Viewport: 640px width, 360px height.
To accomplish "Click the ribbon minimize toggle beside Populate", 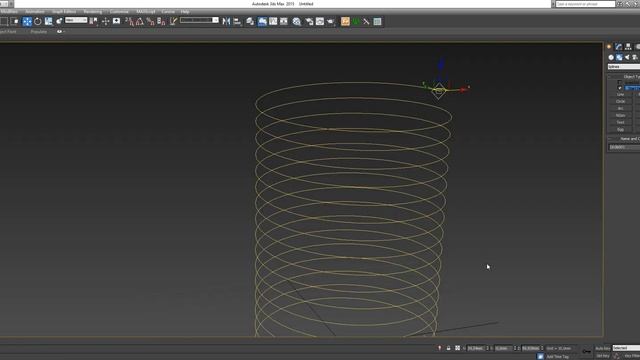I will tap(60, 31).
